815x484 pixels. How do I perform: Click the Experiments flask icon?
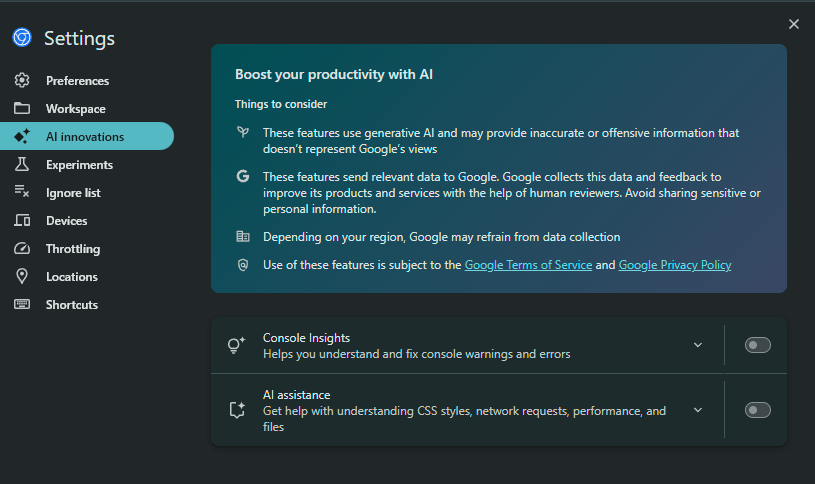point(22,165)
